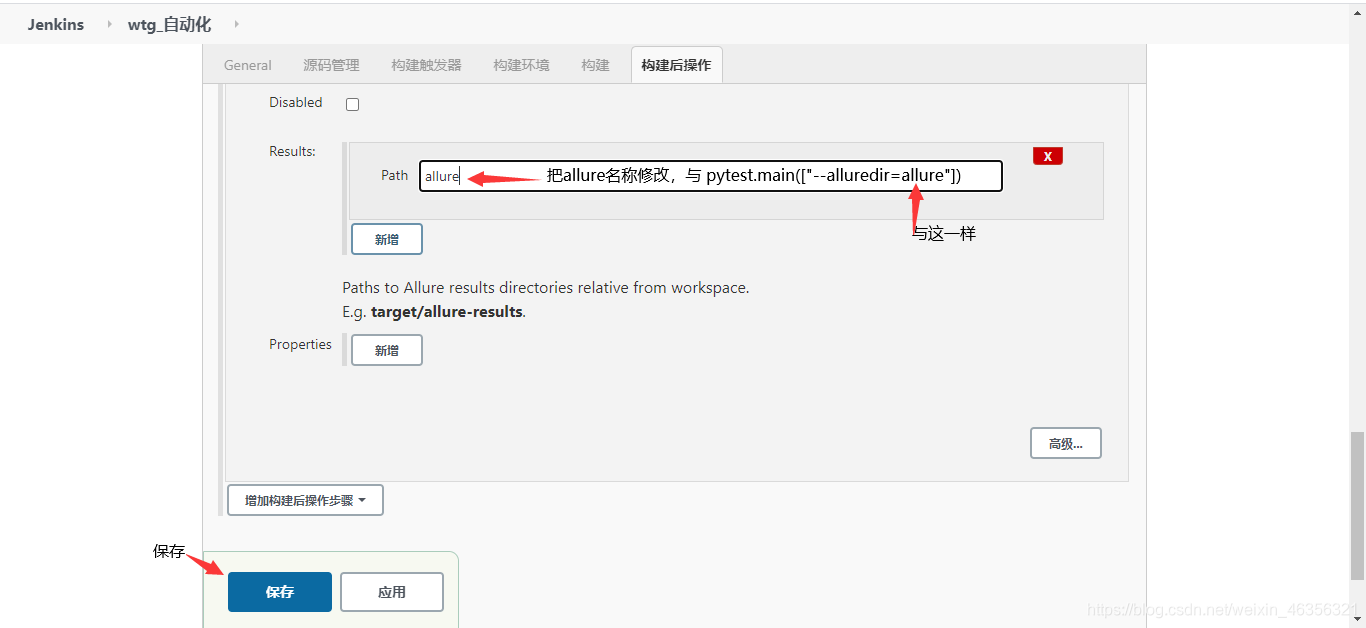Expand the arrow after wtg_自动化 breadcrumb
Viewport: 1366px width, 628px height.
pyautogui.click(x=236, y=24)
